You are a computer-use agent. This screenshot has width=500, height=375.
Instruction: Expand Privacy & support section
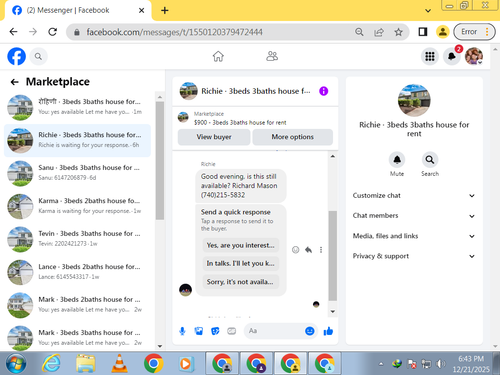[414, 256]
